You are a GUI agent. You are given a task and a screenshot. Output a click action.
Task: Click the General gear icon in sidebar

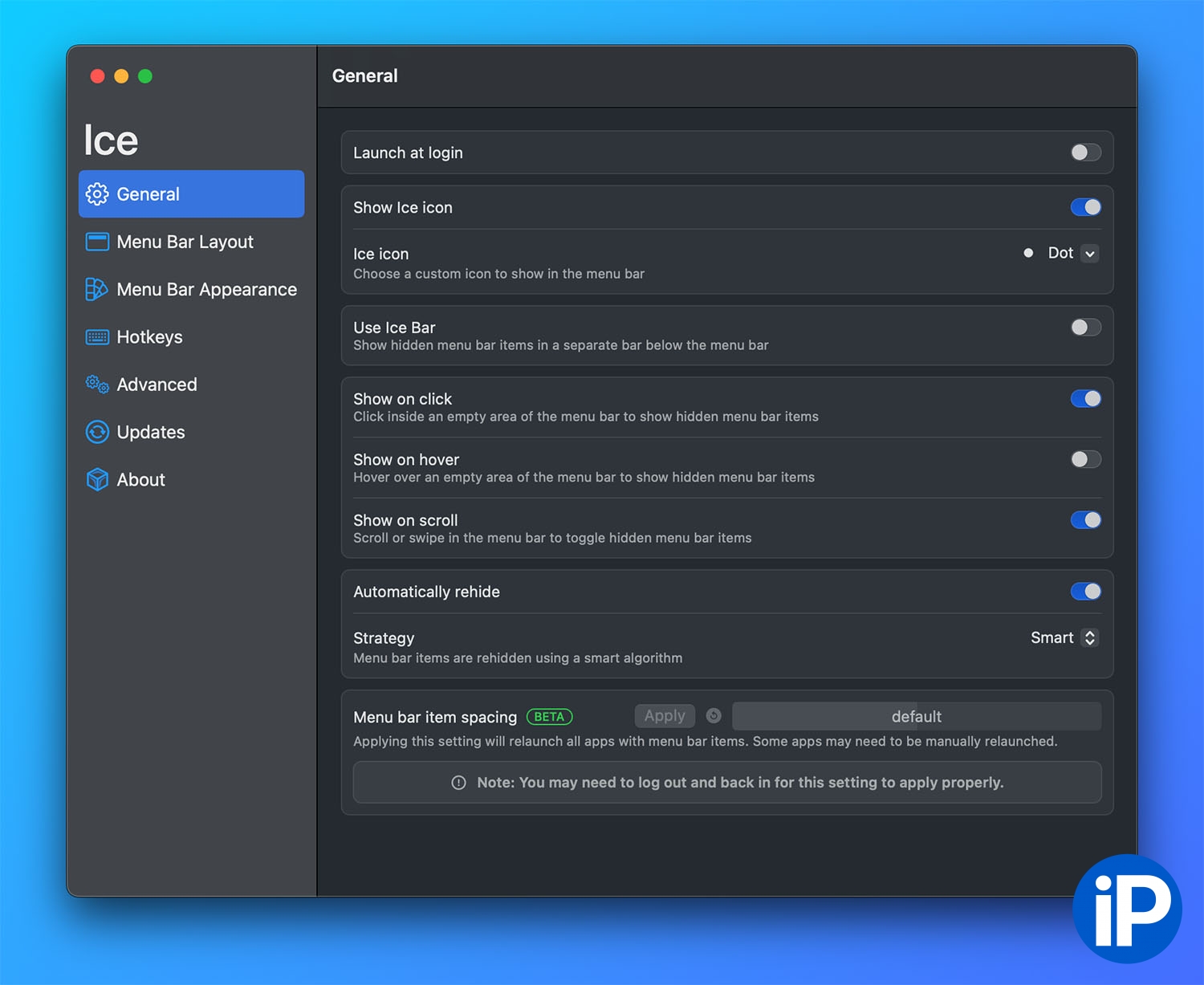coord(97,194)
